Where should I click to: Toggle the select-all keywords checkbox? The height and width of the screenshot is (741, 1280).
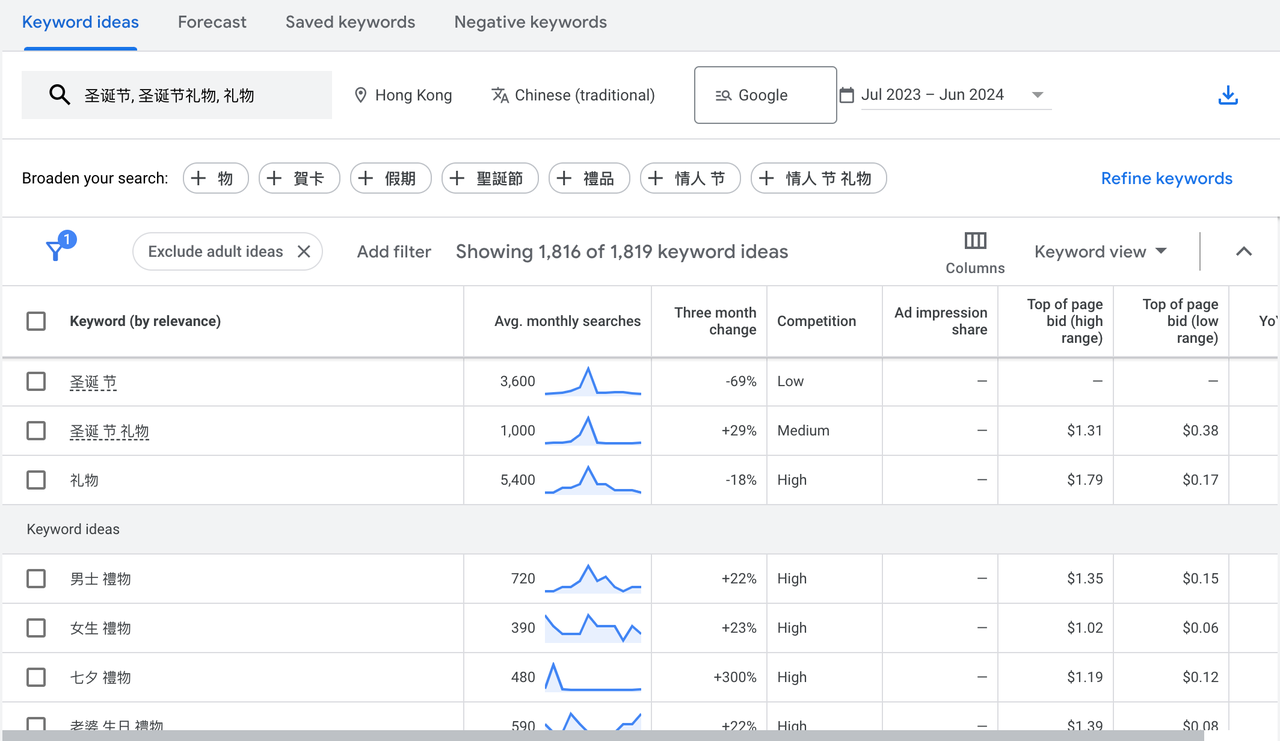click(36, 321)
